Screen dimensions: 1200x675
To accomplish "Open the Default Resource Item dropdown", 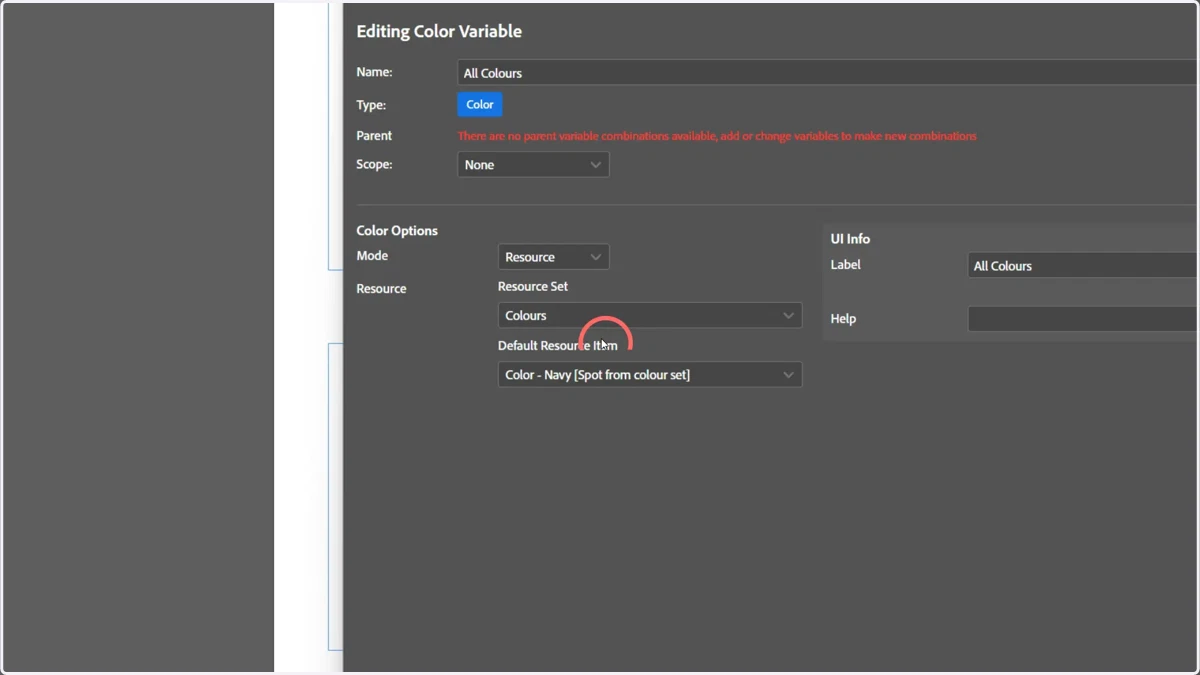I will [x=650, y=375].
